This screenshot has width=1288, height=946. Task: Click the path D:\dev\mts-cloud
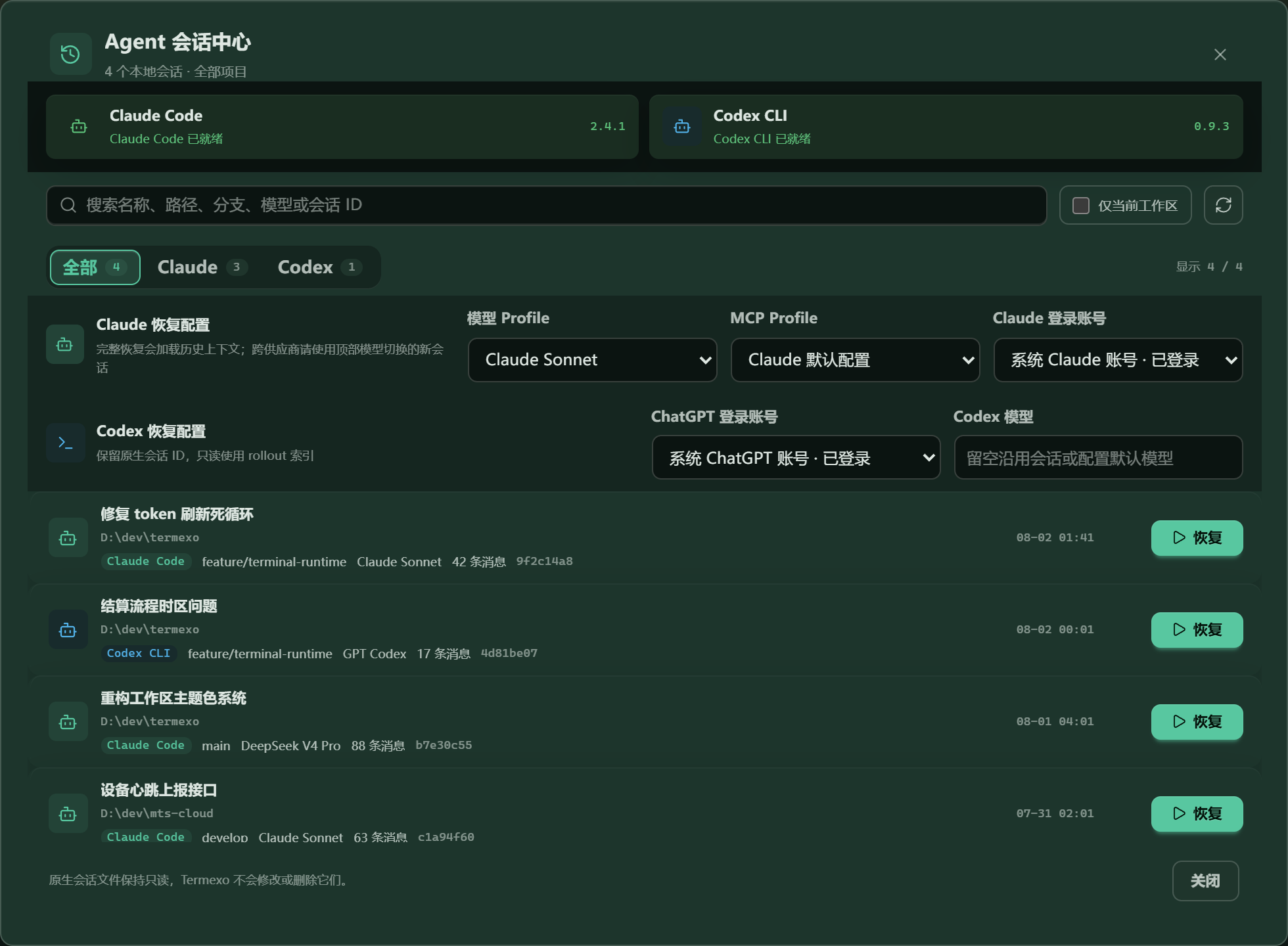click(157, 813)
